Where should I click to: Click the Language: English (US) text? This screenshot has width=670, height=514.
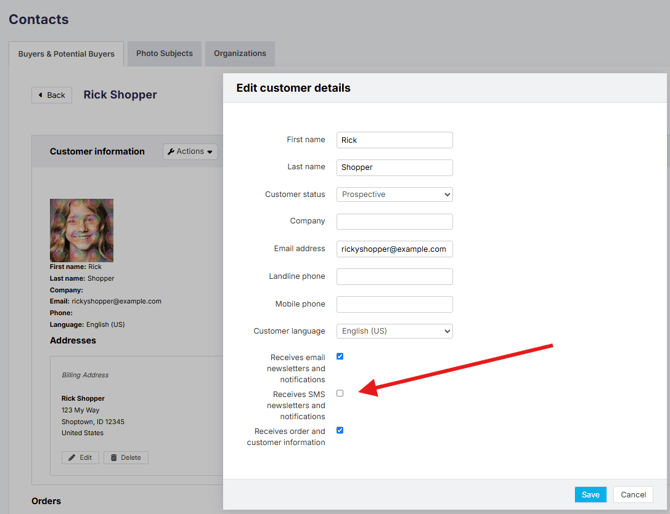point(87,325)
